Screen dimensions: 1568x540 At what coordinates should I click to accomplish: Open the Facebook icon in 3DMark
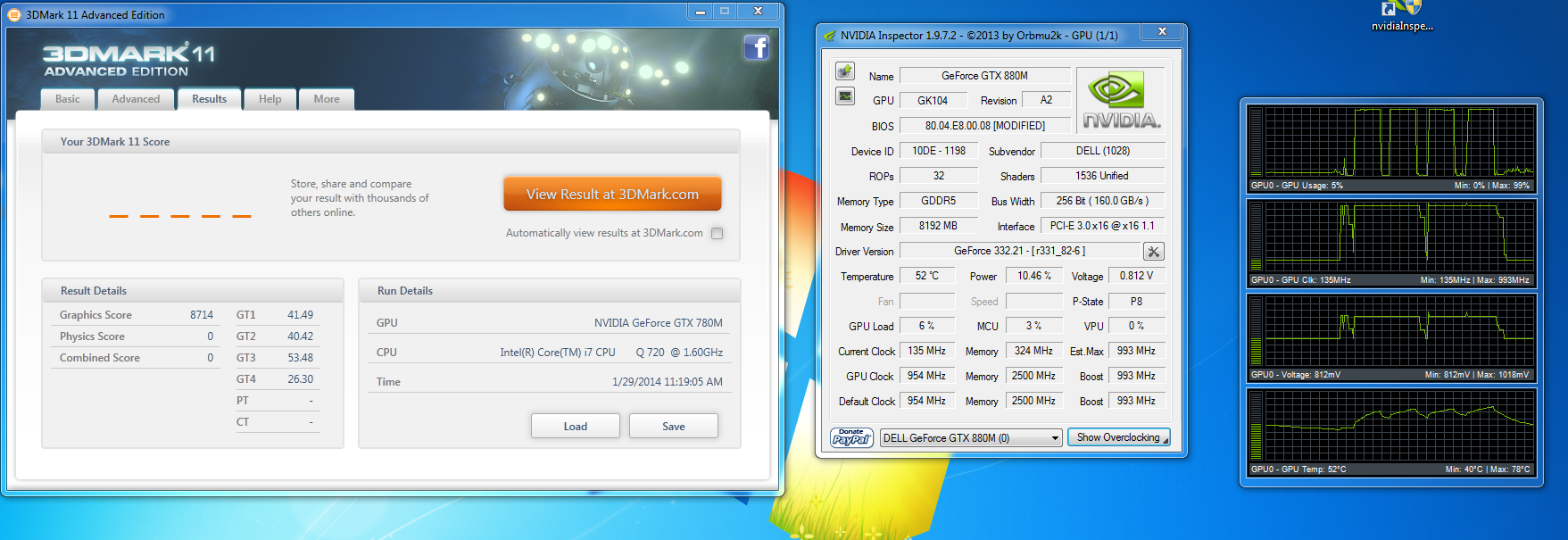pyautogui.click(x=756, y=47)
